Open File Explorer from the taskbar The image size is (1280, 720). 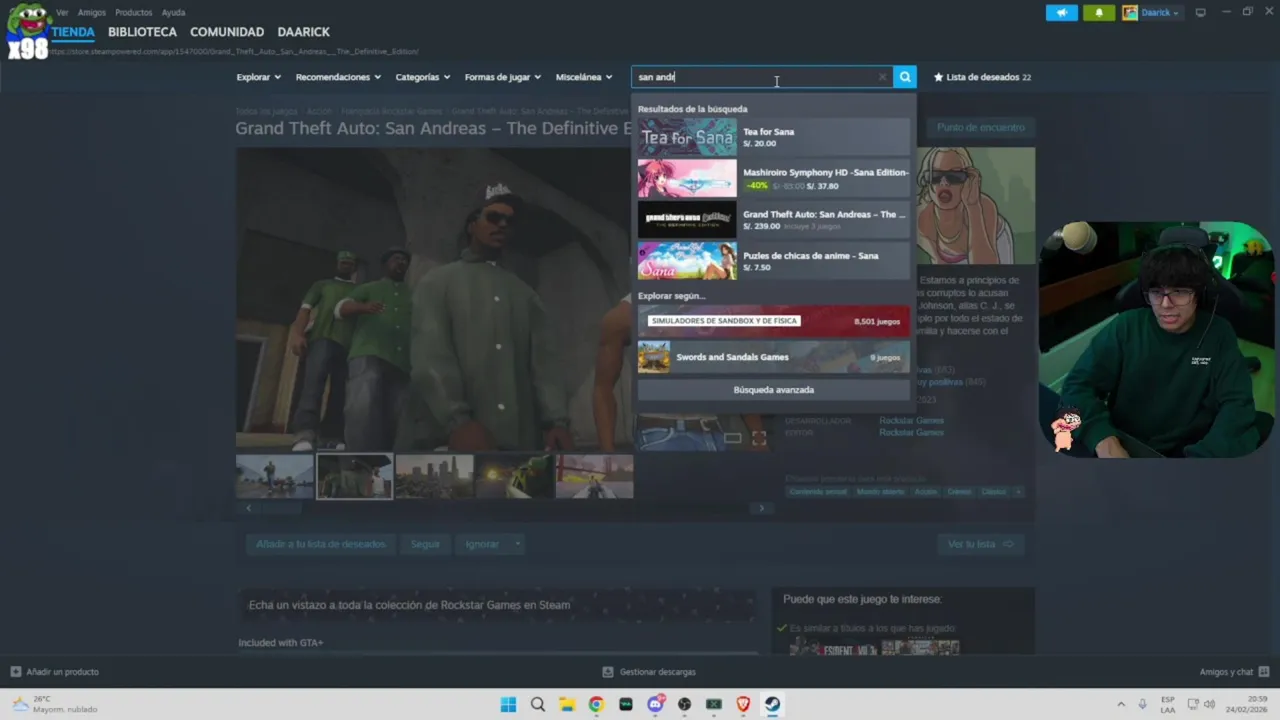tap(567, 704)
